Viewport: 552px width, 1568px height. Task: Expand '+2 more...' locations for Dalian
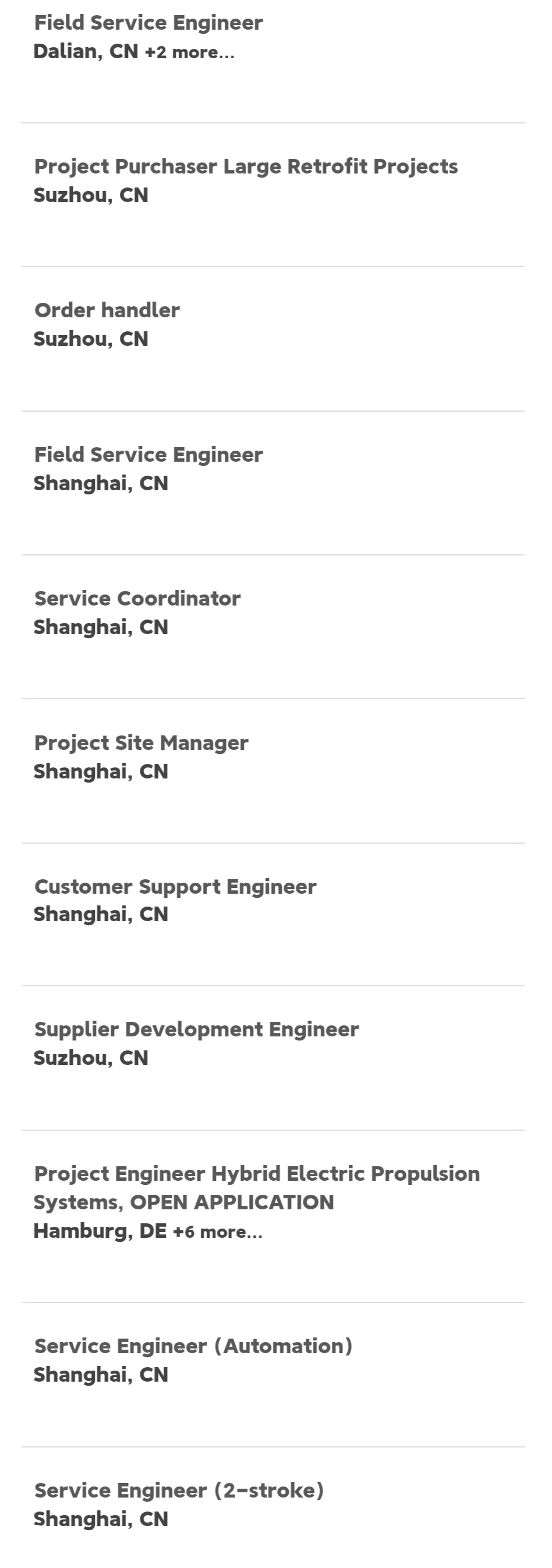coord(189,52)
